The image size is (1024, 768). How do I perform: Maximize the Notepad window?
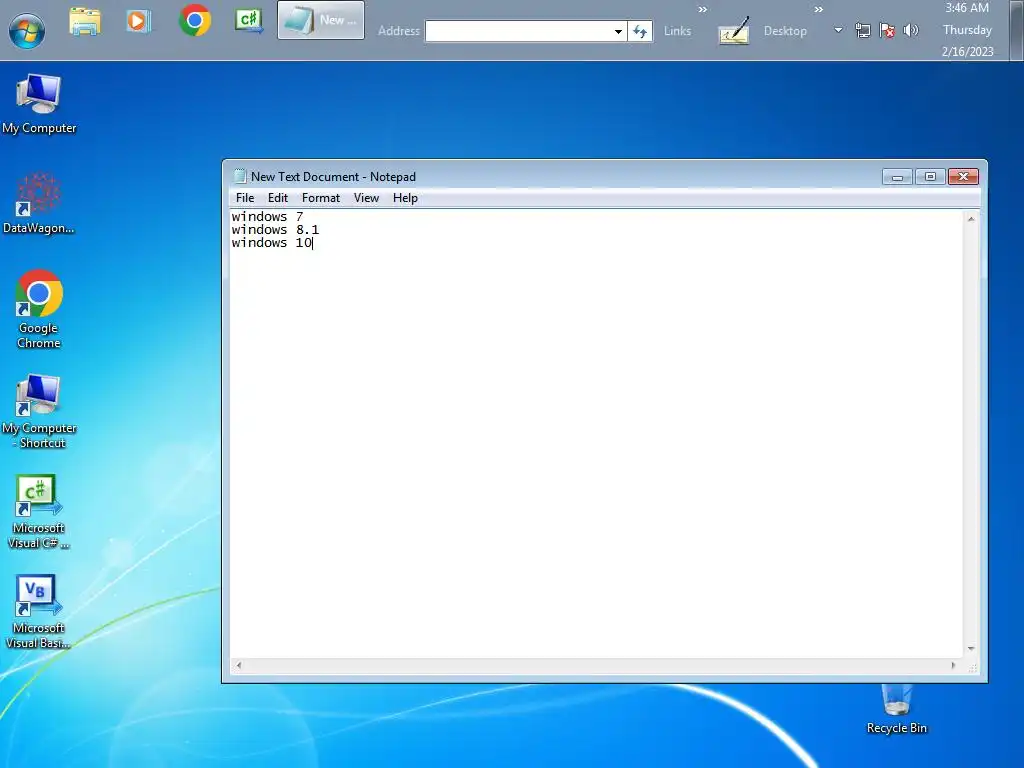pyautogui.click(x=930, y=177)
